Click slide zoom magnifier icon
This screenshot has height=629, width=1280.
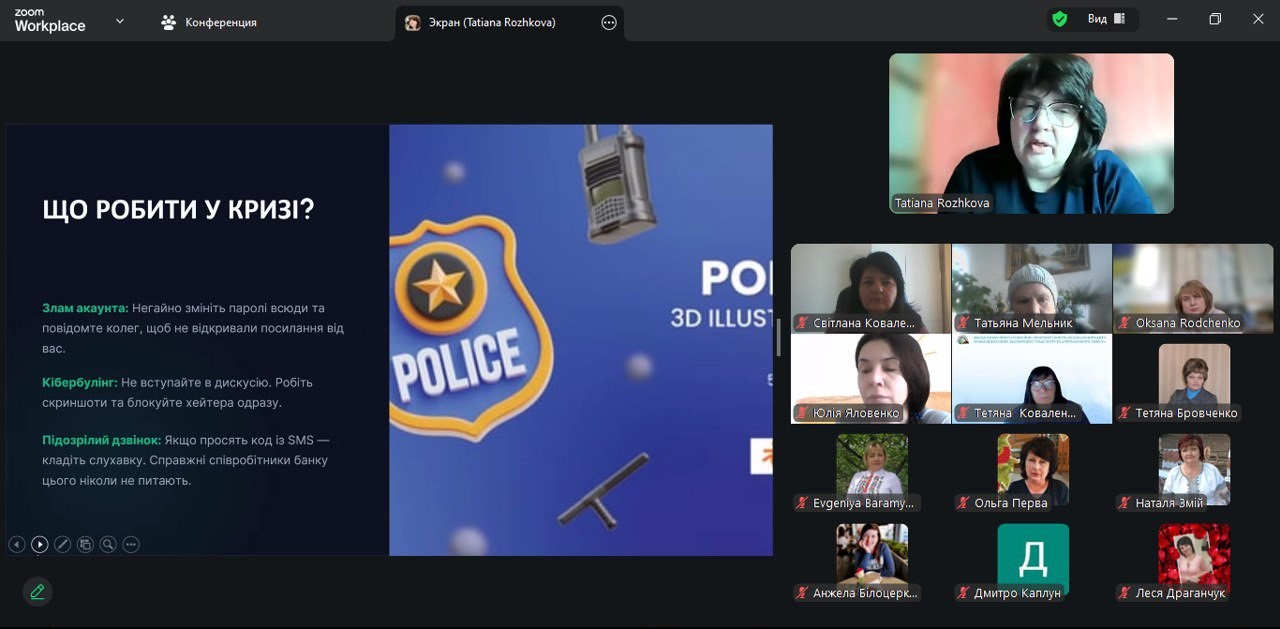[108, 545]
